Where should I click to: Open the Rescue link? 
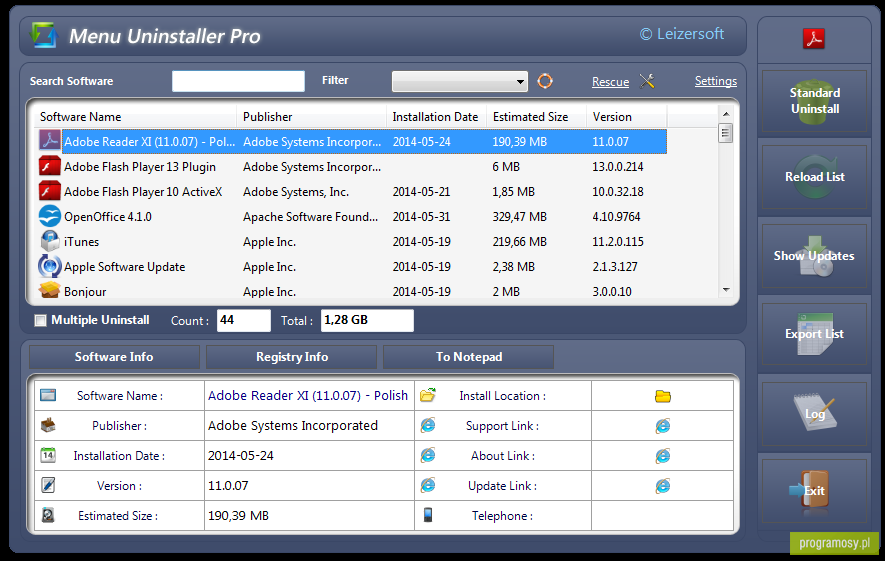coord(610,82)
